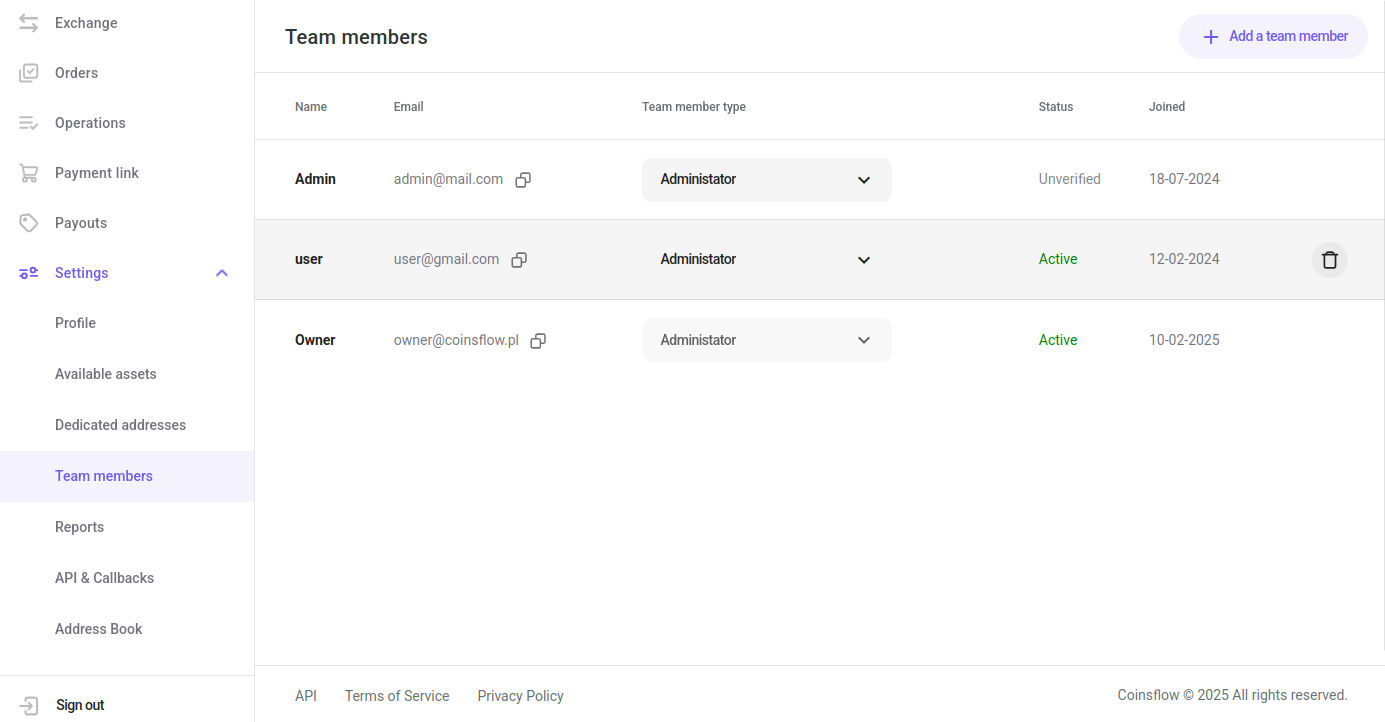This screenshot has width=1385, height=722.
Task: Go to Dedicated addresses settings
Action: coord(120,425)
